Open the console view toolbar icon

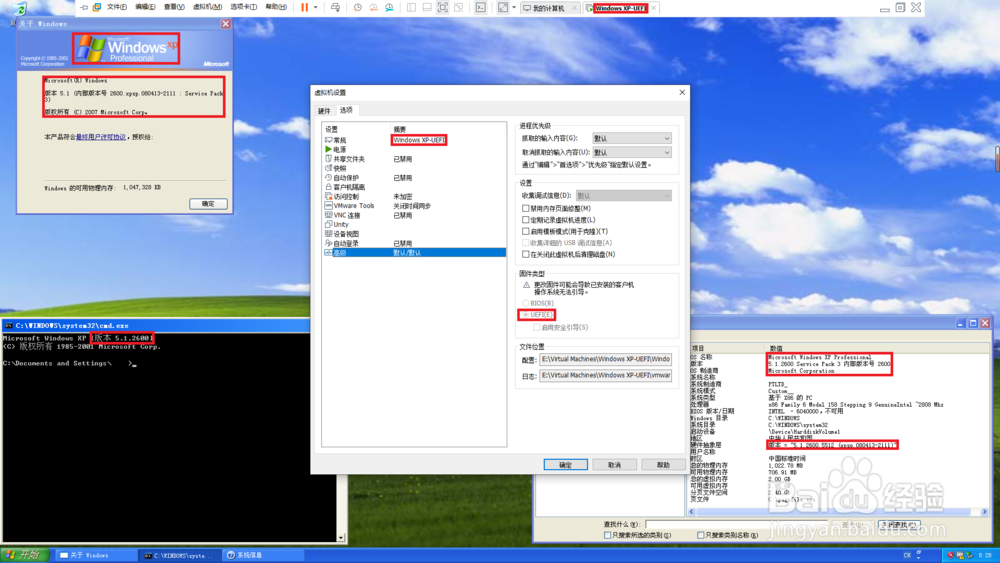481,8
